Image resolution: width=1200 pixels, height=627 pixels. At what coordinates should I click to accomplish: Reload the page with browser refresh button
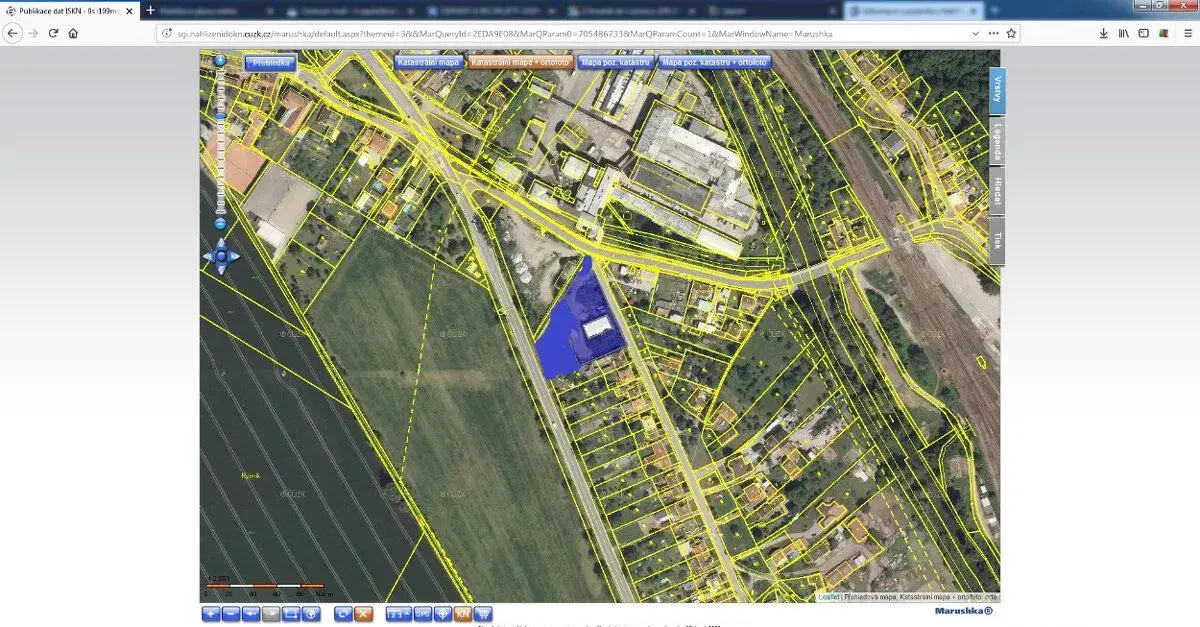(53, 33)
